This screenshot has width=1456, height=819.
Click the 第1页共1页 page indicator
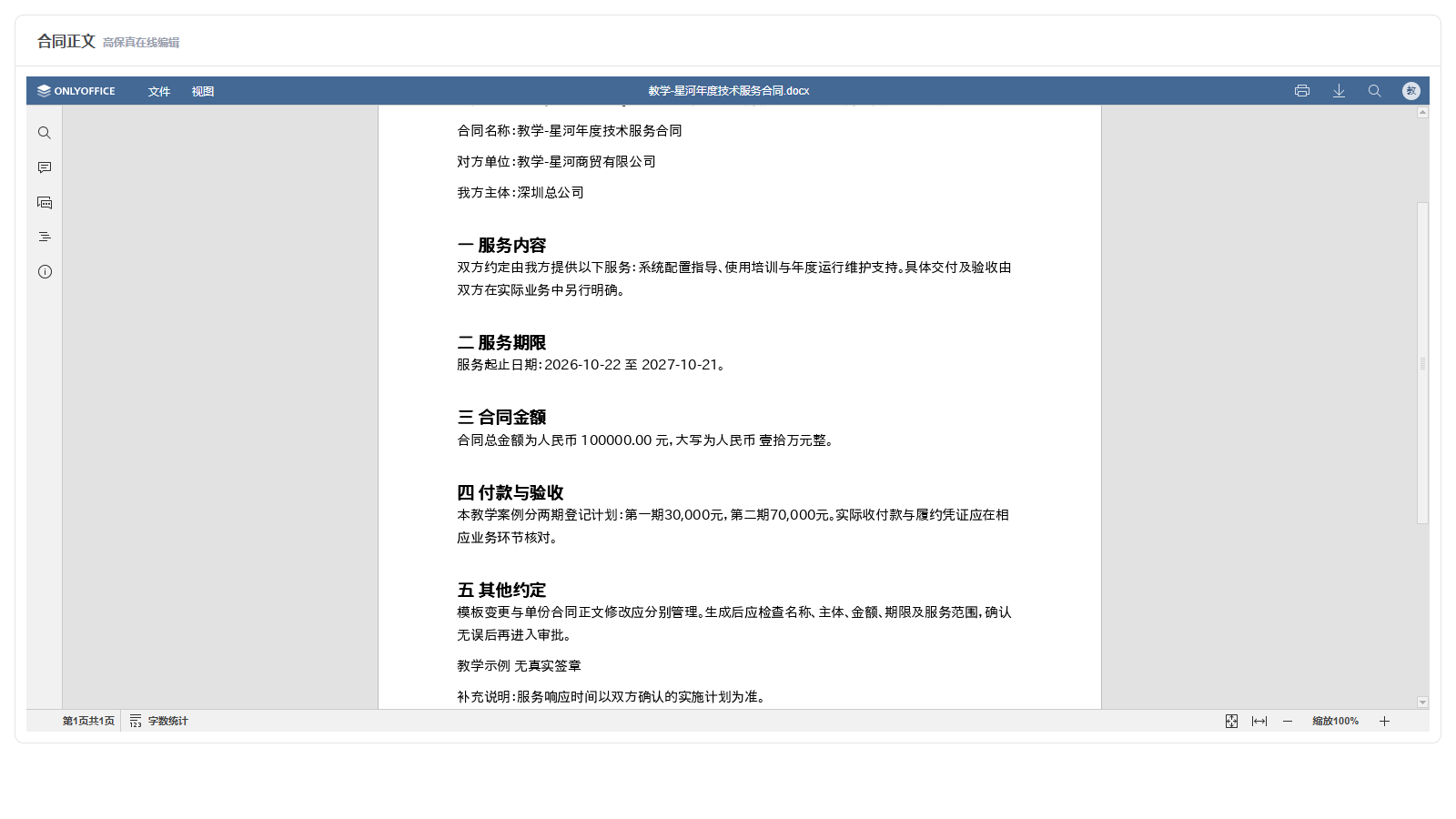[88, 721]
